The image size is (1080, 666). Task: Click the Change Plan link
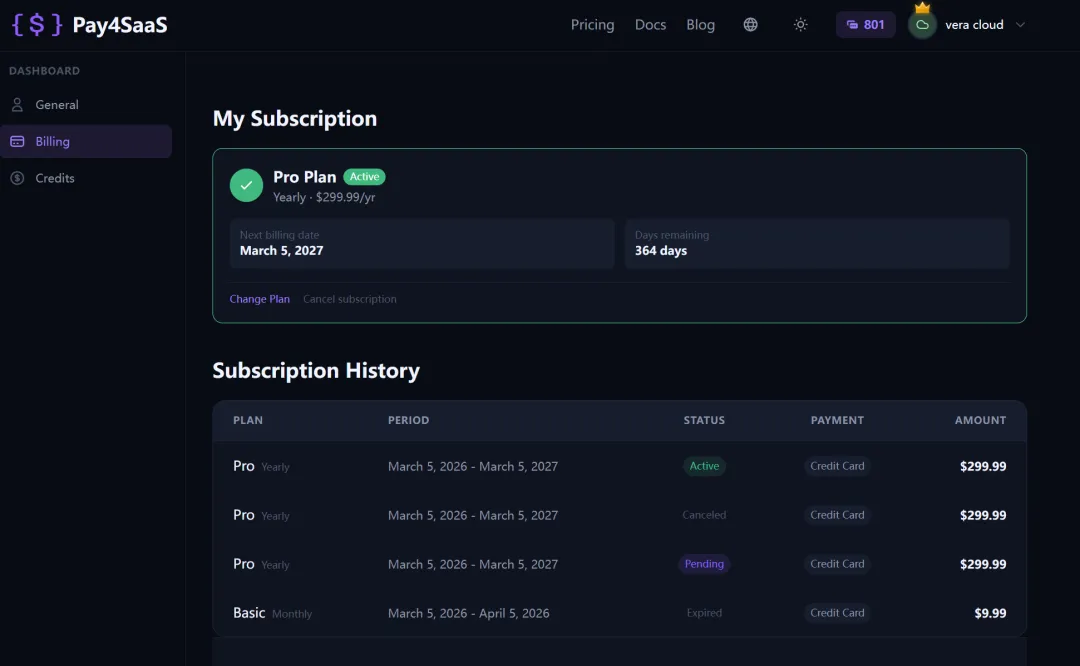coord(259,299)
